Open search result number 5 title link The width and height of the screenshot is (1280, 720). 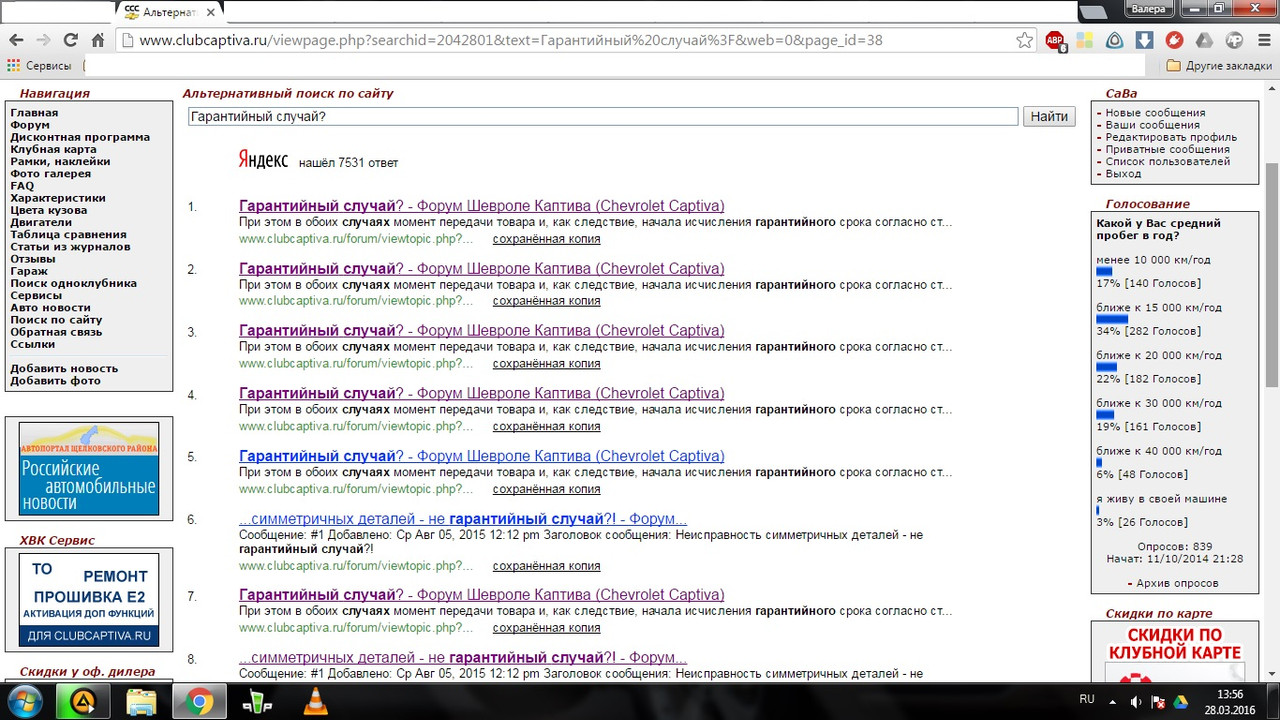[x=482, y=456]
